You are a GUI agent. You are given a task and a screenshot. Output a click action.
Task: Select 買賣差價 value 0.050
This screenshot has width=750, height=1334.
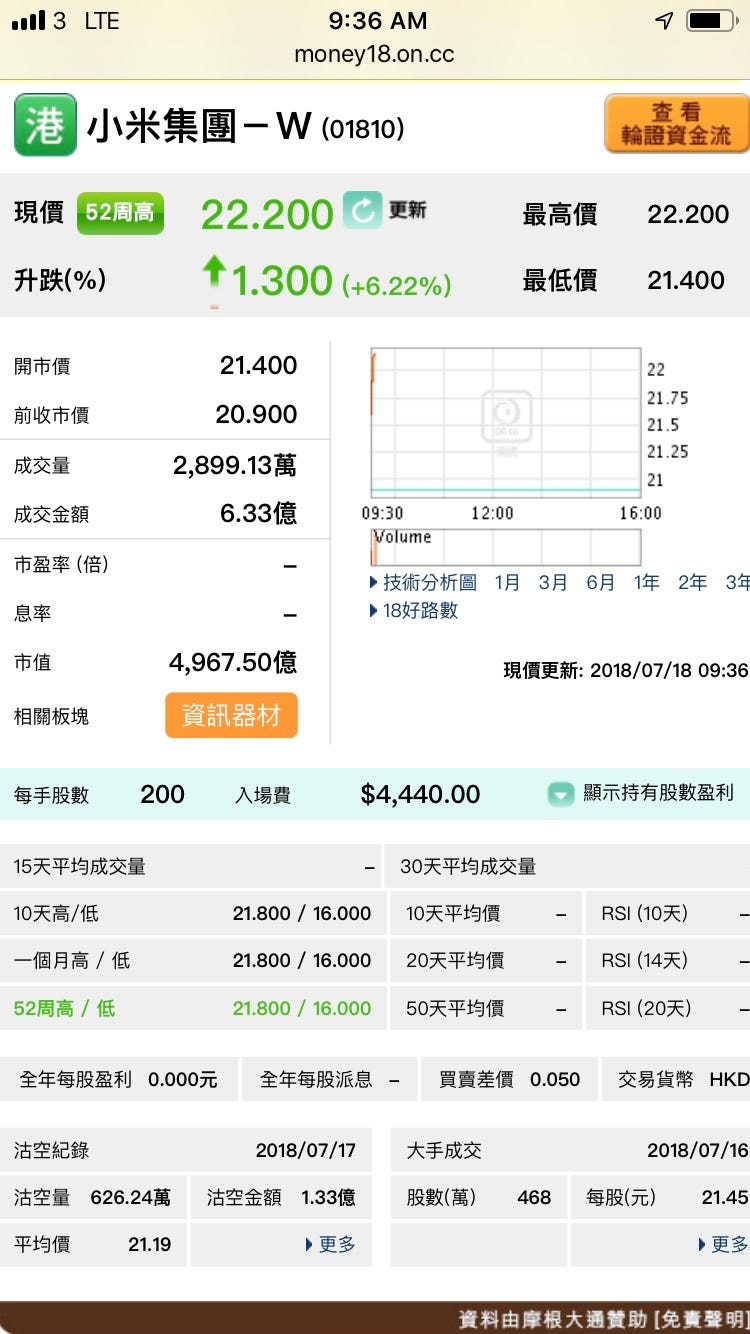pyautogui.click(x=555, y=1080)
